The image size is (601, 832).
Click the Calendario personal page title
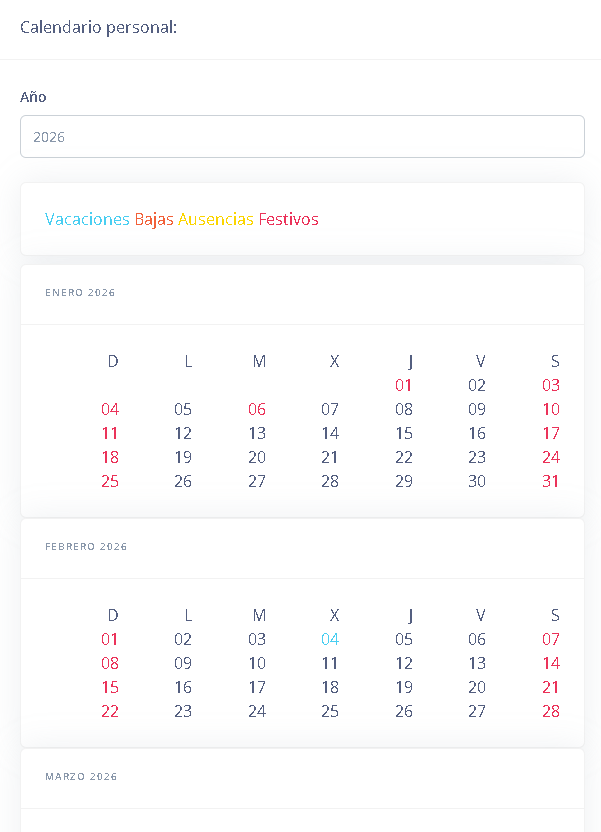(97, 27)
